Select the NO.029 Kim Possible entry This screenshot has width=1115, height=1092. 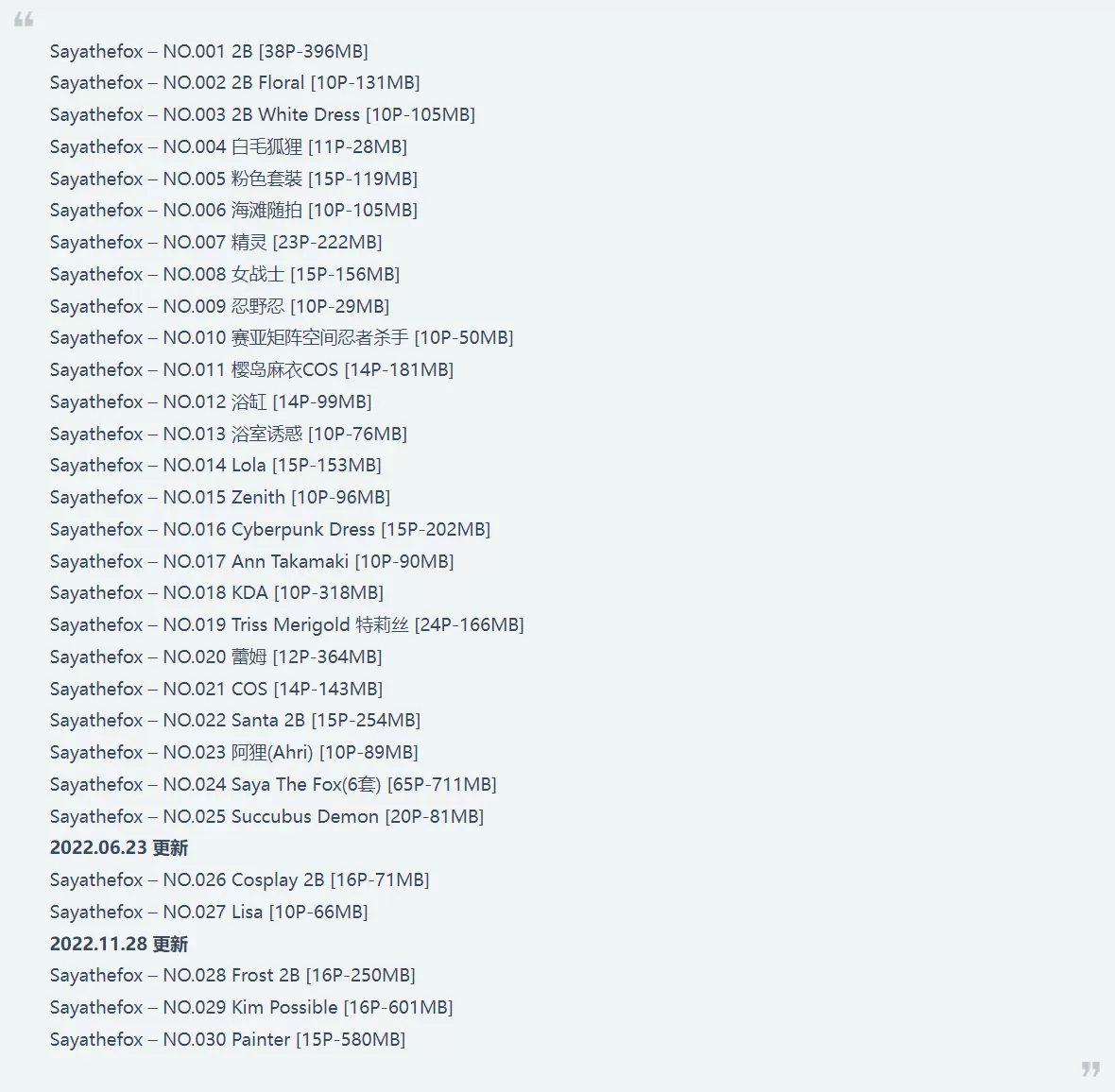(x=251, y=1007)
